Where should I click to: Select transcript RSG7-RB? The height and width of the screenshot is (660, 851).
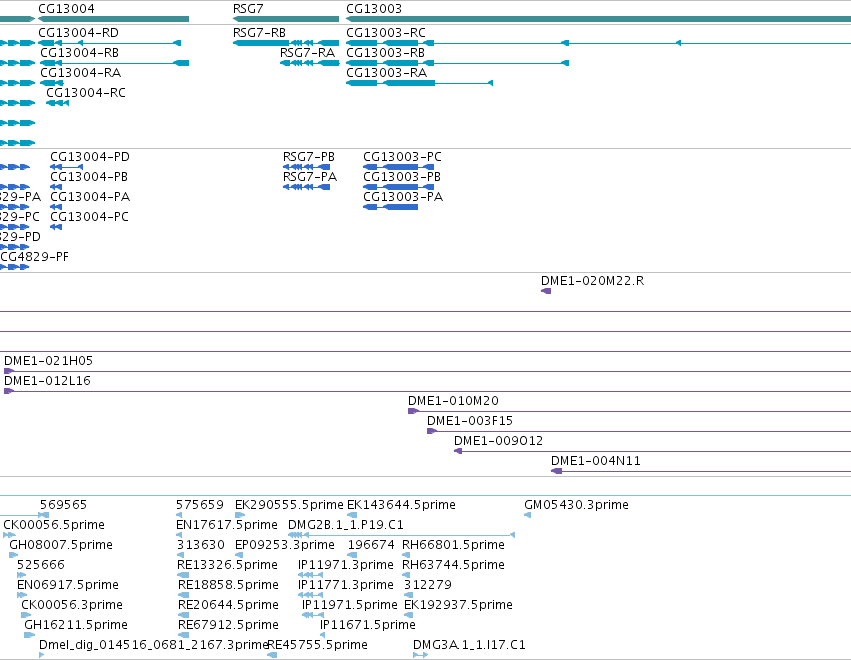pyautogui.click(x=259, y=33)
